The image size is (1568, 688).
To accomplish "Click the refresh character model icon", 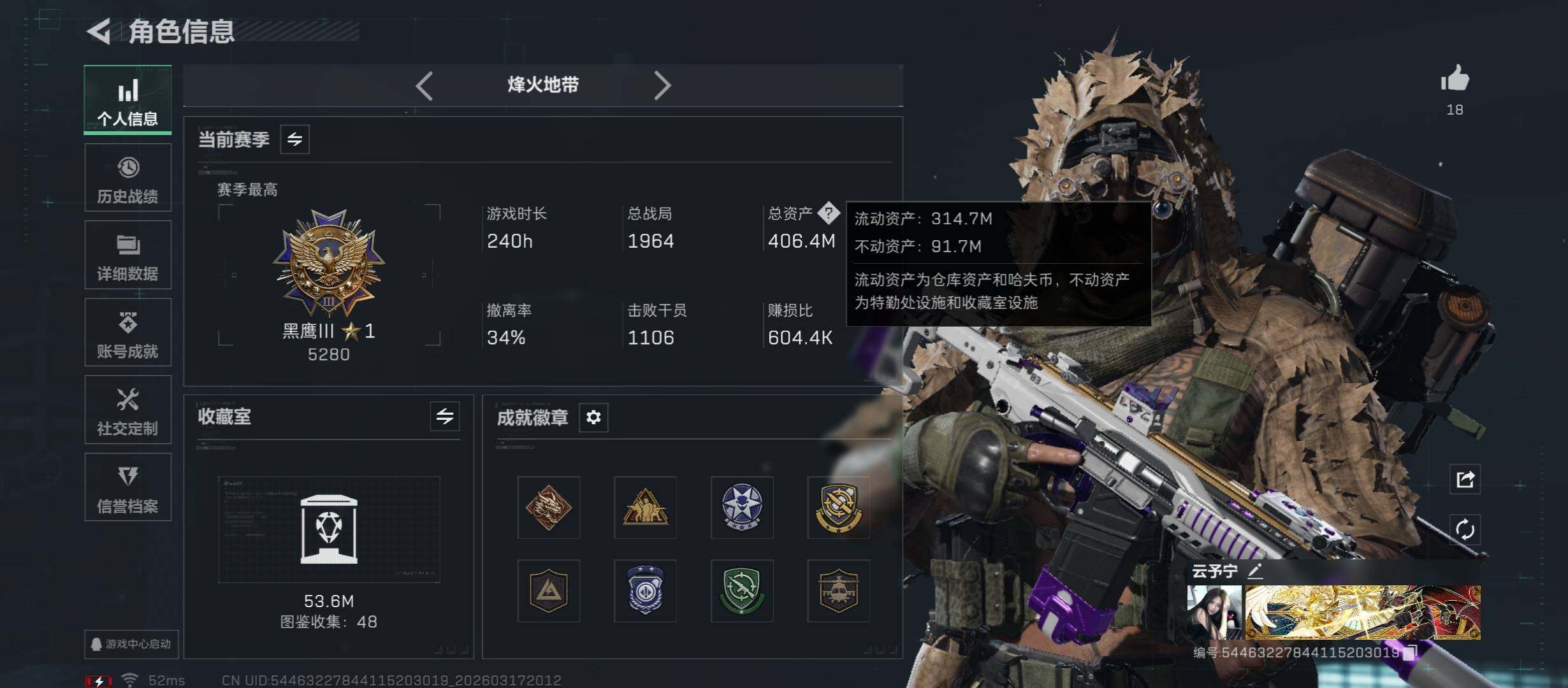I will pyautogui.click(x=1465, y=529).
